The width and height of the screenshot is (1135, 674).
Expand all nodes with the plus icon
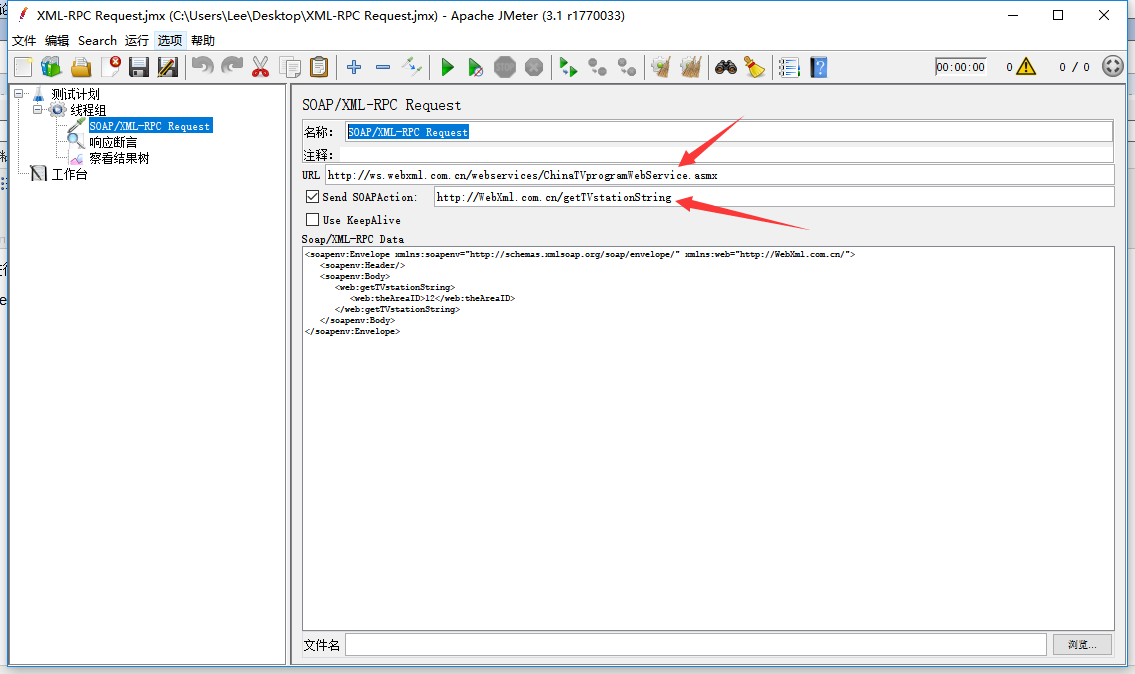[353, 67]
